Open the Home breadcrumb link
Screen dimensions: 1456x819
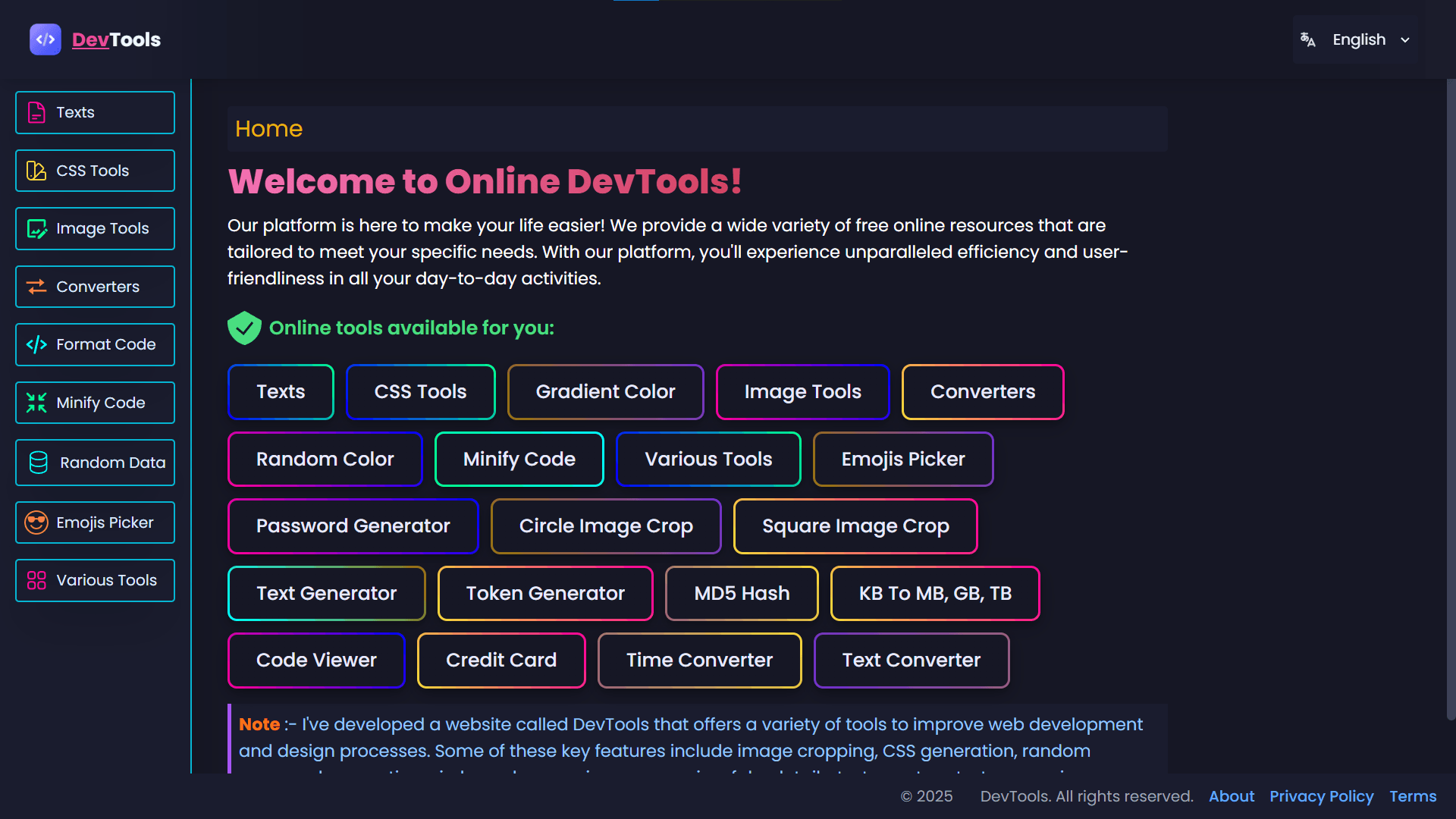268,129
